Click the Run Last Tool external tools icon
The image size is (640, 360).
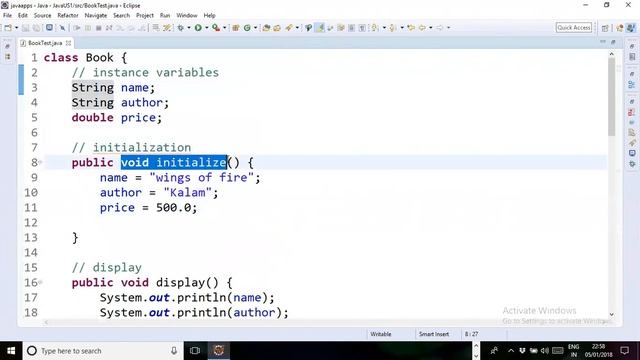(216, 28)
